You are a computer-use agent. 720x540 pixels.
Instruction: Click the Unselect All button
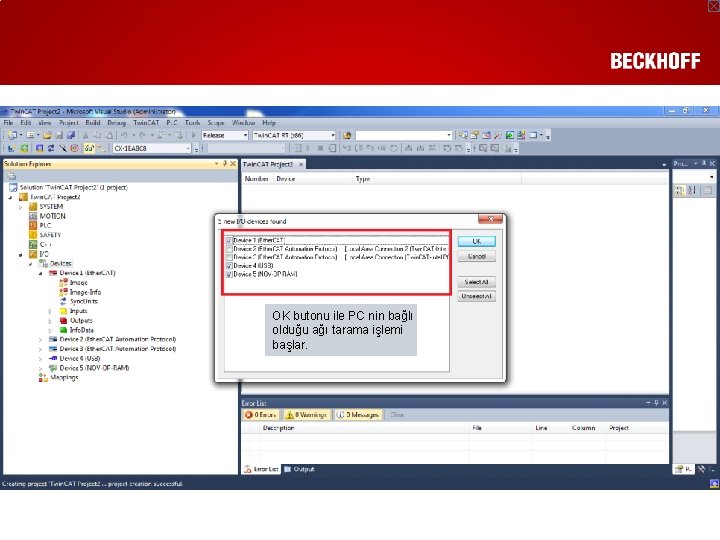(x=476, y=296)
